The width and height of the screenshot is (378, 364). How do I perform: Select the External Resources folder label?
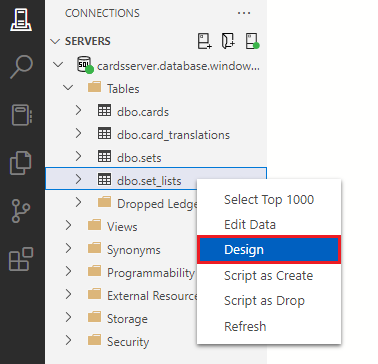[x=152, y=296]
